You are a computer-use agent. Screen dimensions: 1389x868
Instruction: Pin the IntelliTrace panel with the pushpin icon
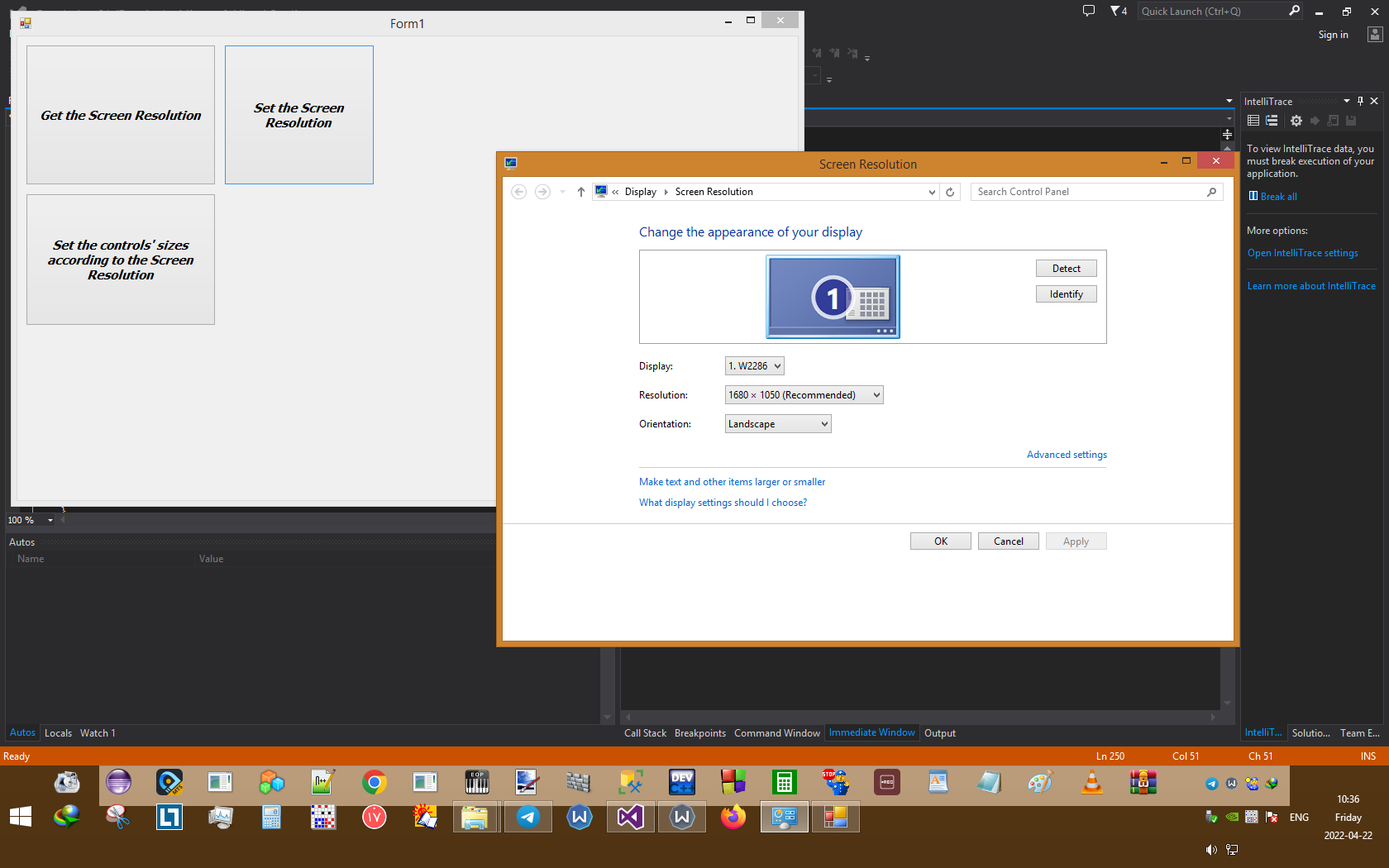click(1360, 101)
